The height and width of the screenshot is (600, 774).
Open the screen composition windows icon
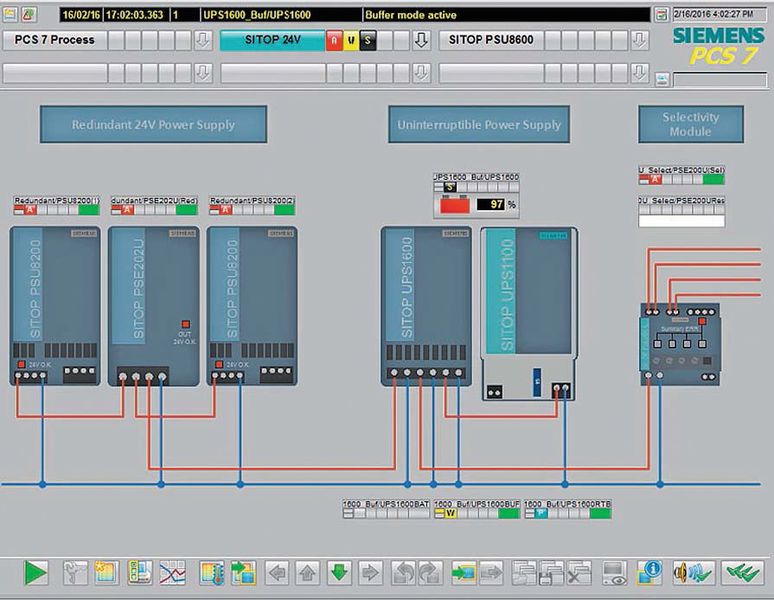(x=524, y=573)
